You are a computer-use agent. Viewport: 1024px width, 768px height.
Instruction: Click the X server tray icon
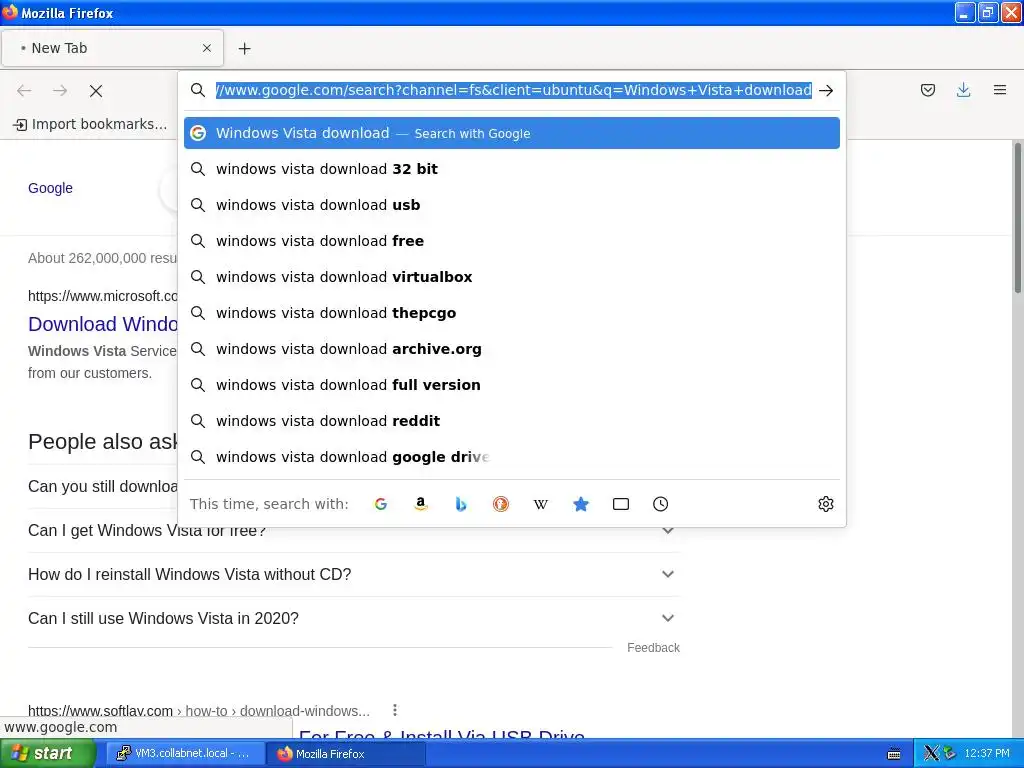(931, 754)
